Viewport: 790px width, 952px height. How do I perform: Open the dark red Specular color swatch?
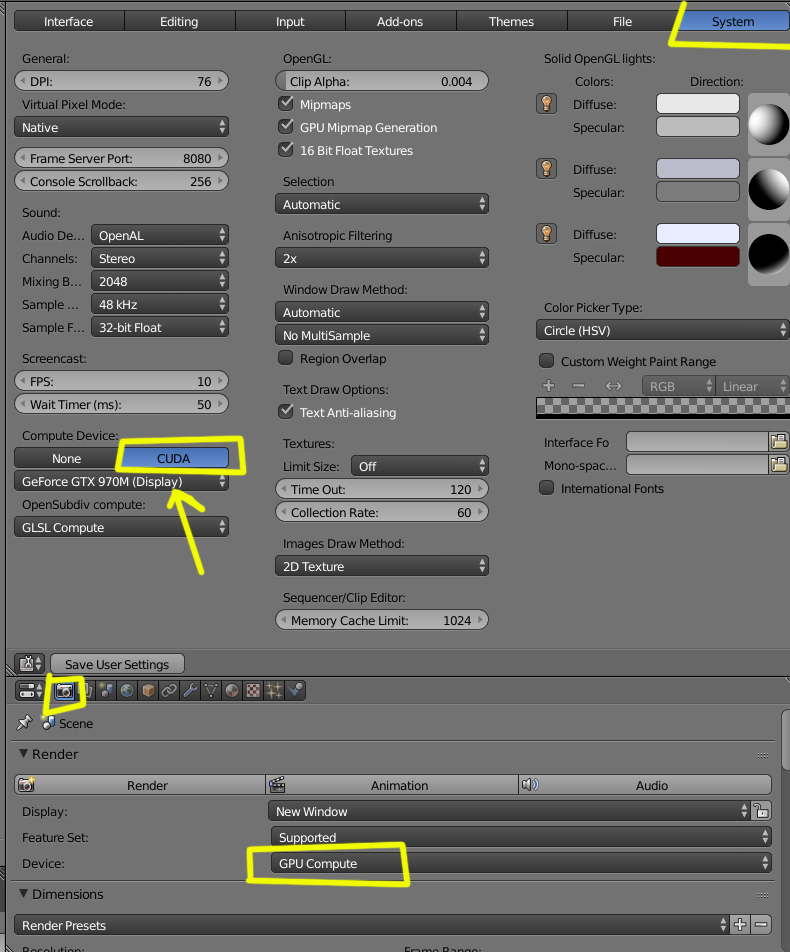698,257
